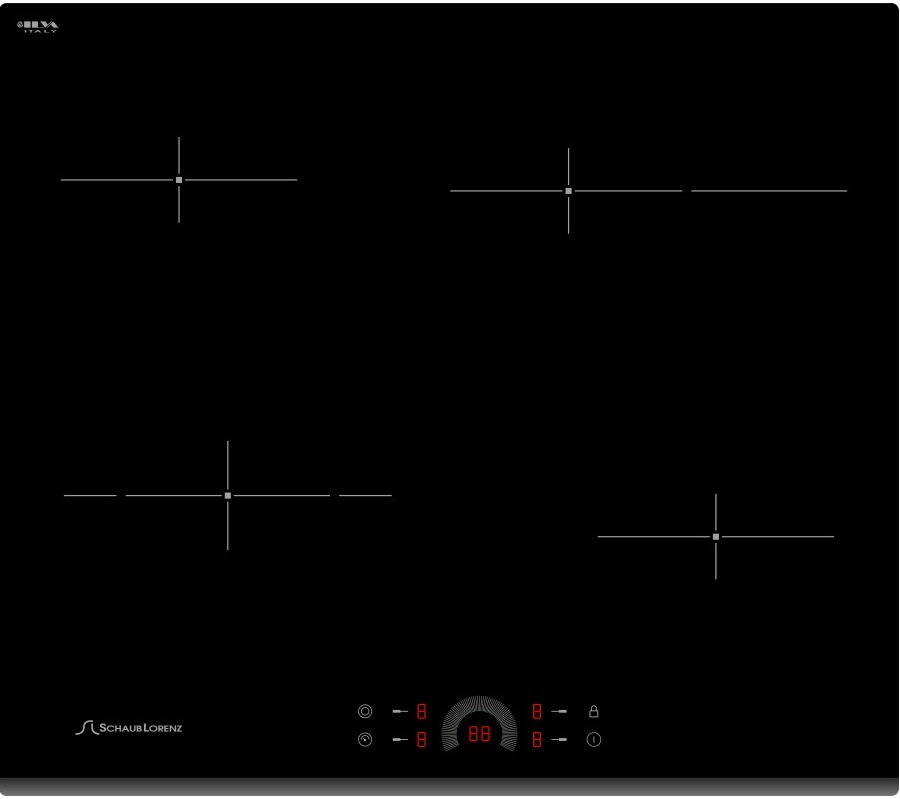Select the upper-right red zone digit
Image resolution: width=900 pixels, height=799 pixels.
(x=537, y=712)
